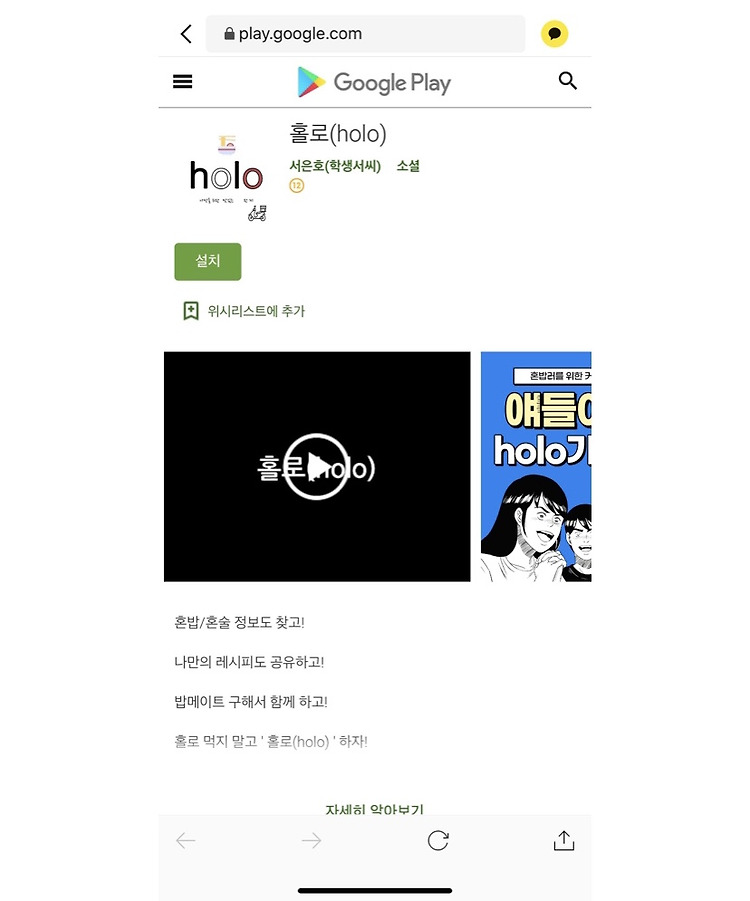Open the share sheet icon
The height and width of the screenshot is (901, 750).
pos(564,840)
